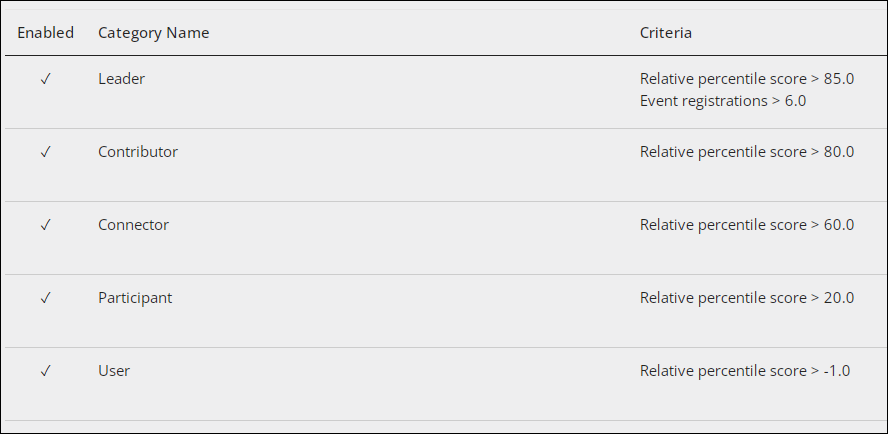Open the Connector category name
Viewport: 888px width, 434px height.
[133, 225]
